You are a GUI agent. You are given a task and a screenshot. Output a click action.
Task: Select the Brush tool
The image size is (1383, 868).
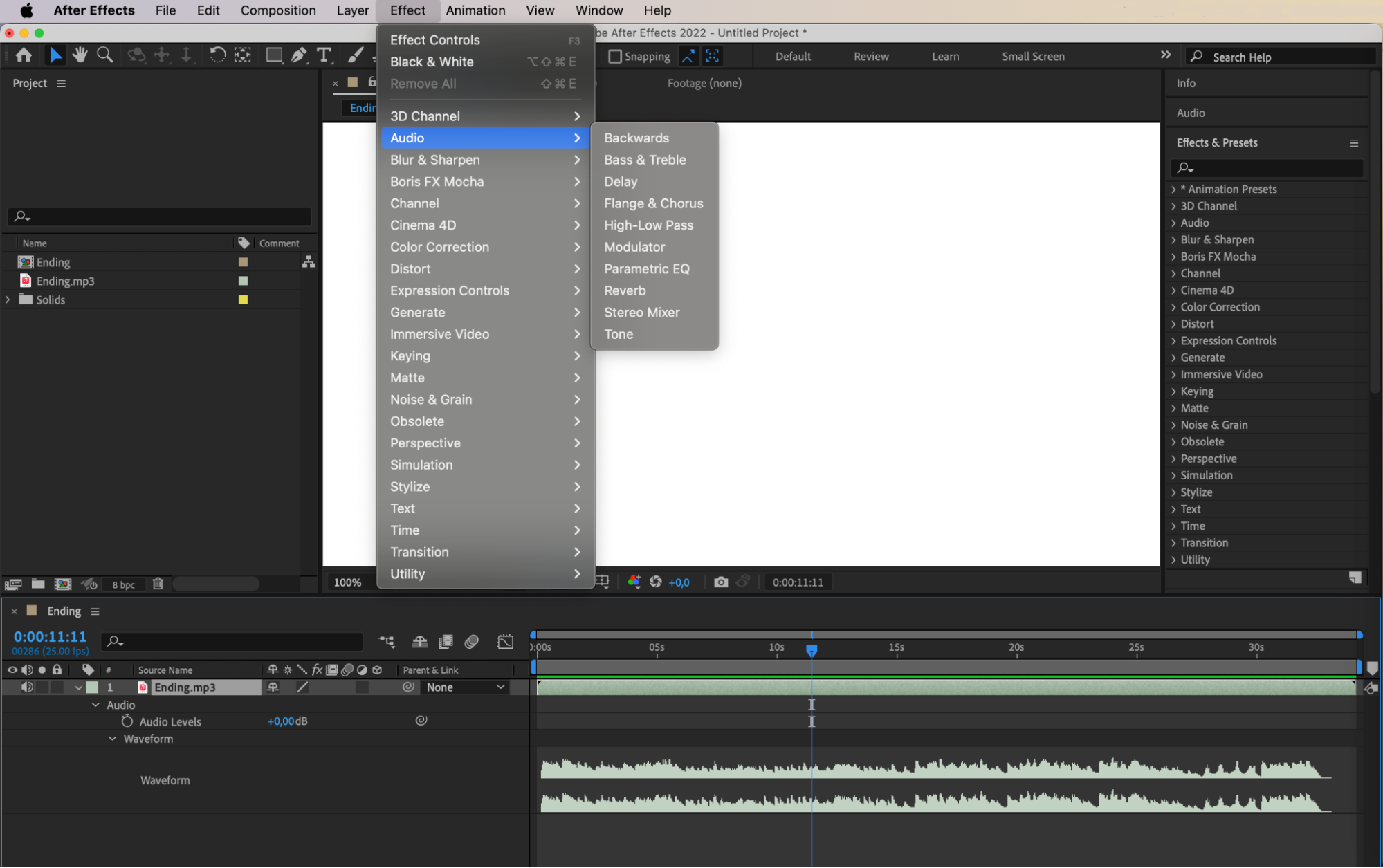pyautogui.click(x=356, y=55)
